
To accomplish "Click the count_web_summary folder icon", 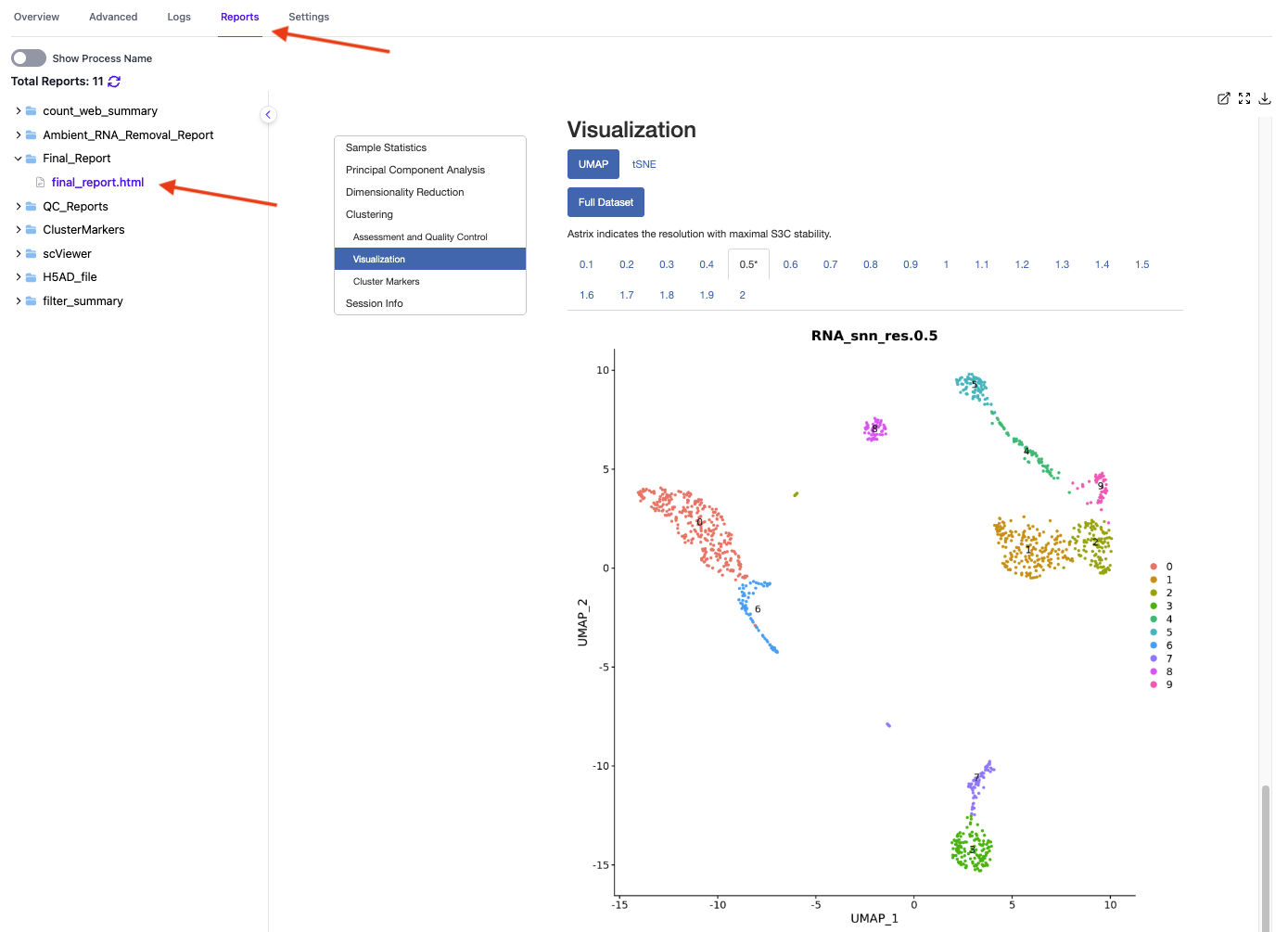I will tap(31, 111).
